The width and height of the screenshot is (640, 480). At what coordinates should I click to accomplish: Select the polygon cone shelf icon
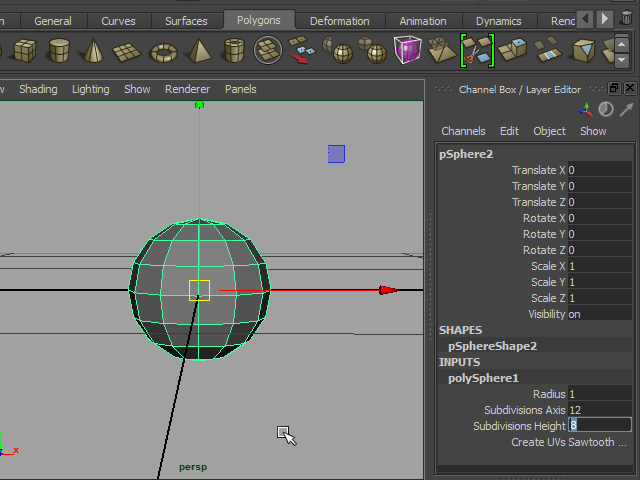[x=93, y=51]
